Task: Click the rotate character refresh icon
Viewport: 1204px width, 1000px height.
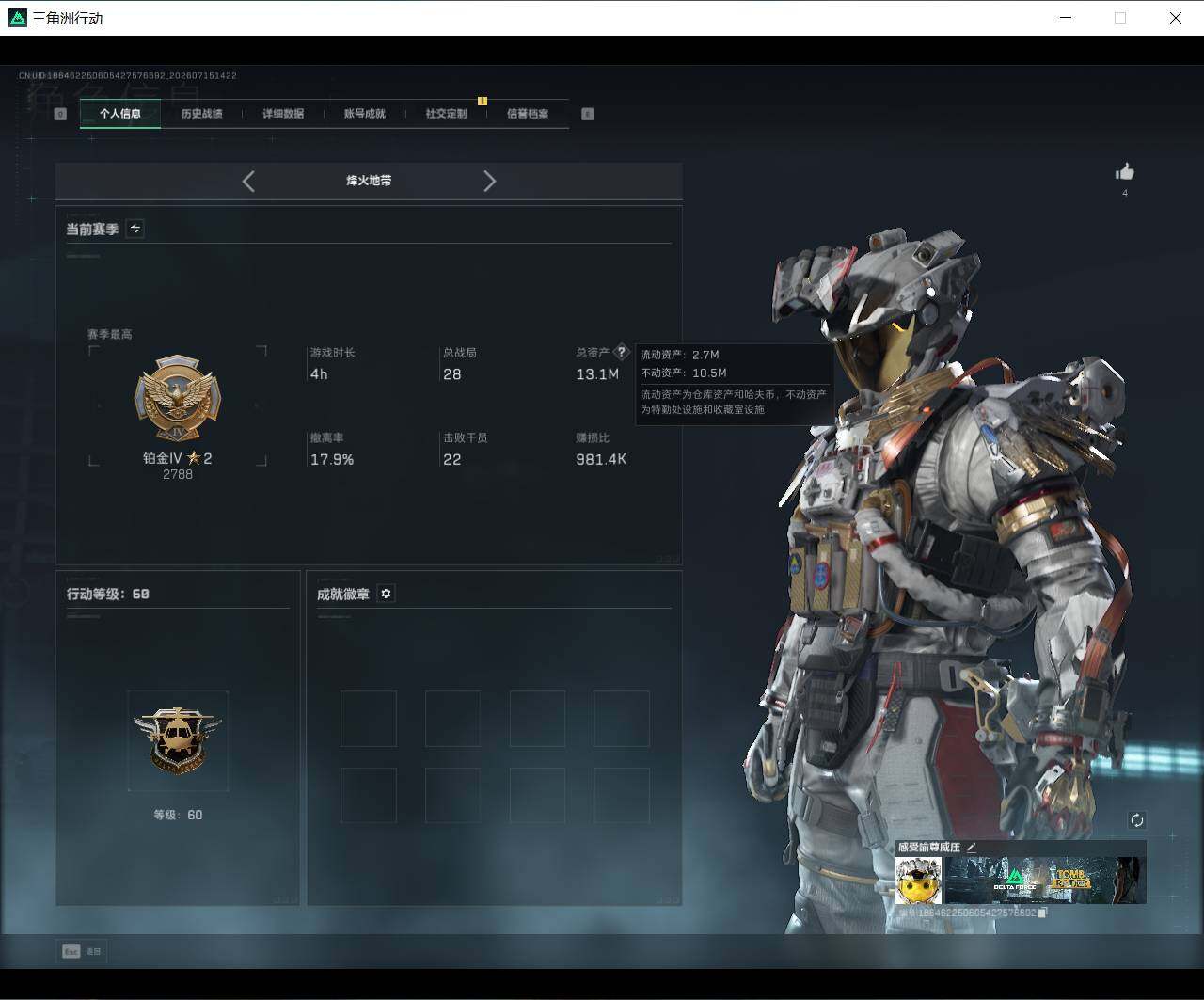Action: [1136, 820]
